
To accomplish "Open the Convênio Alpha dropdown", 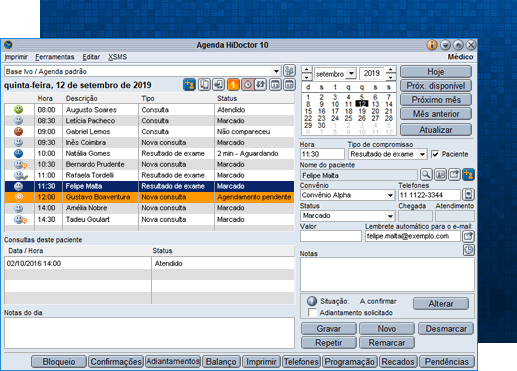I will point(390,195).
